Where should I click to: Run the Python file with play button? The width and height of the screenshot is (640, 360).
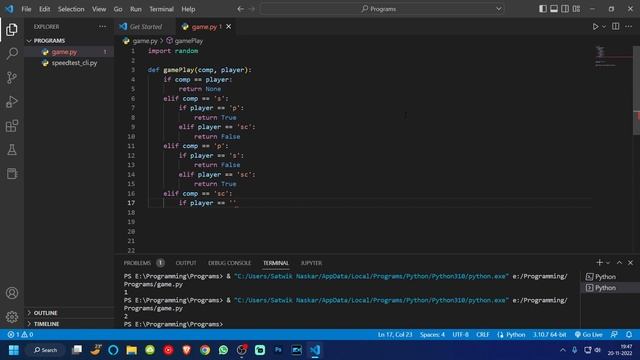click(x=596, y=27)
